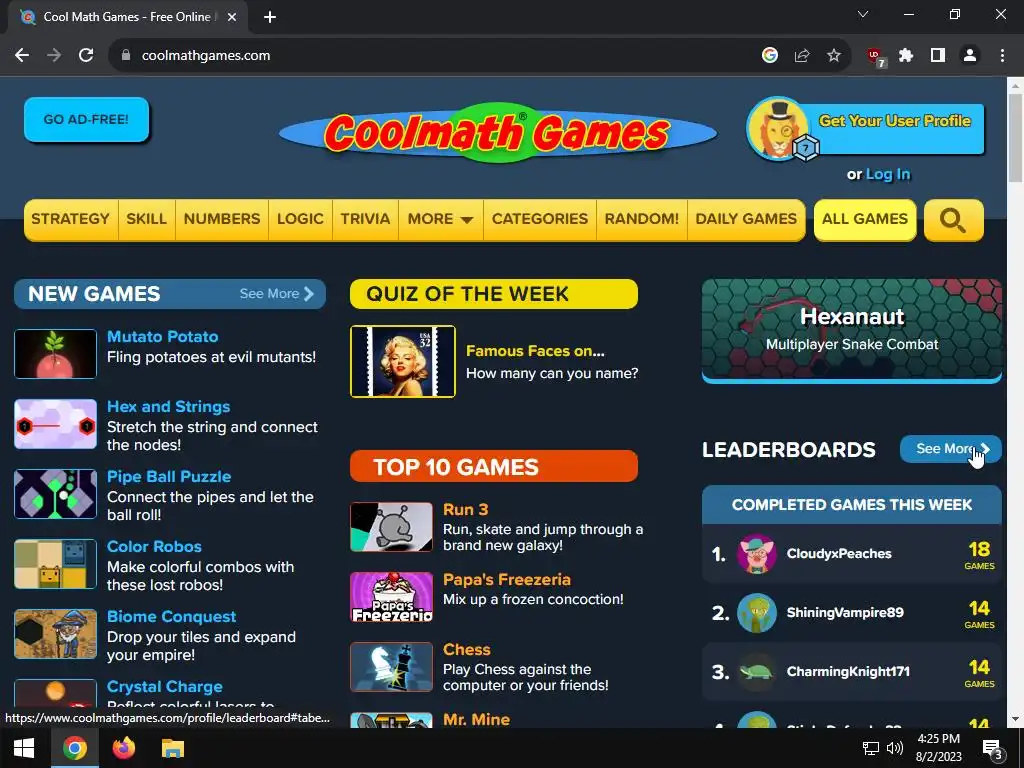Open a new browser tab

click(270, 17)
